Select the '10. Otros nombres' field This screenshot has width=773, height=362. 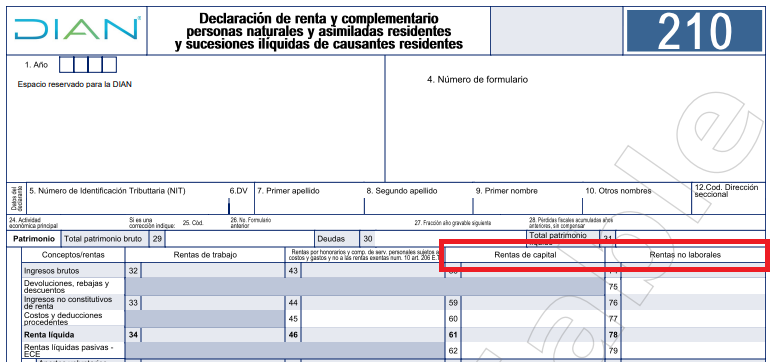(x=636, y=205)
